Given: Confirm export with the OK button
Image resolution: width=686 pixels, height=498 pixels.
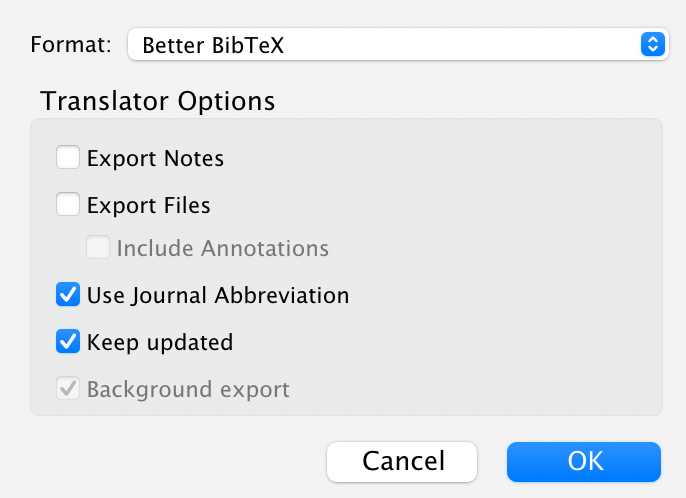Looking at the screenshot, I should [x=584, y=462].
